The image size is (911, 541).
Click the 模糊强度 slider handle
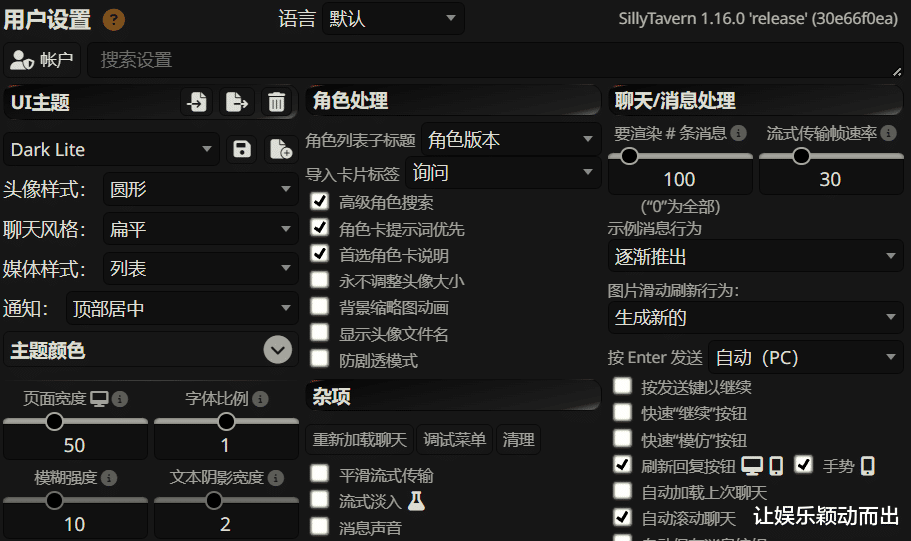(x=54, y=500)
